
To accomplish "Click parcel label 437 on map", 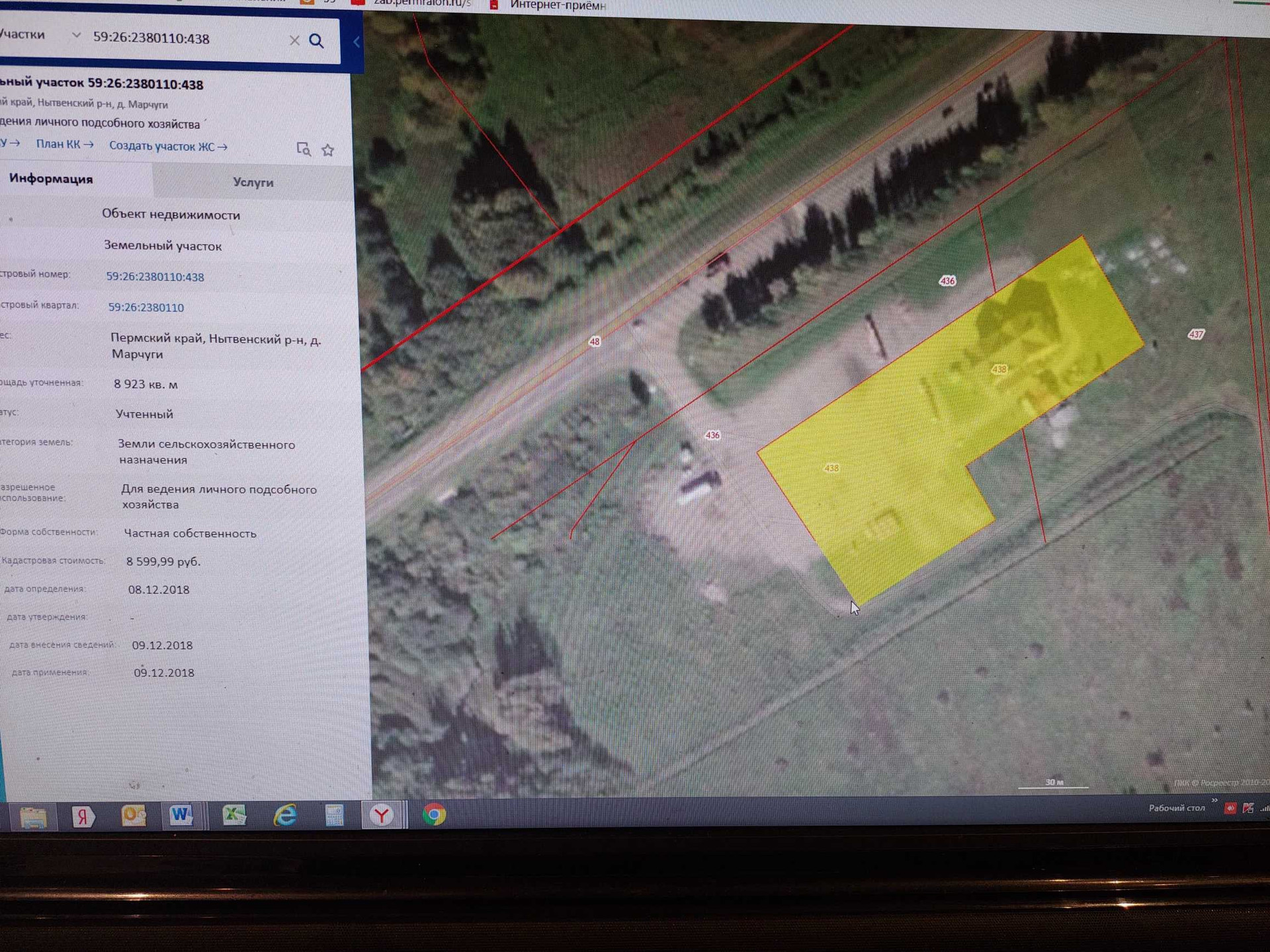I will coord(1195,335).
